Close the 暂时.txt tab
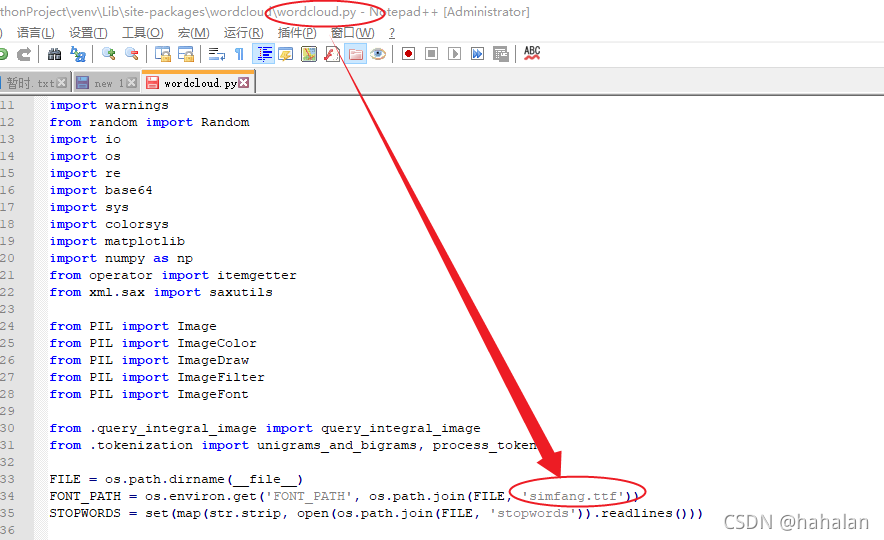This screenshot has width=884, height=540. tap(61, 83)
